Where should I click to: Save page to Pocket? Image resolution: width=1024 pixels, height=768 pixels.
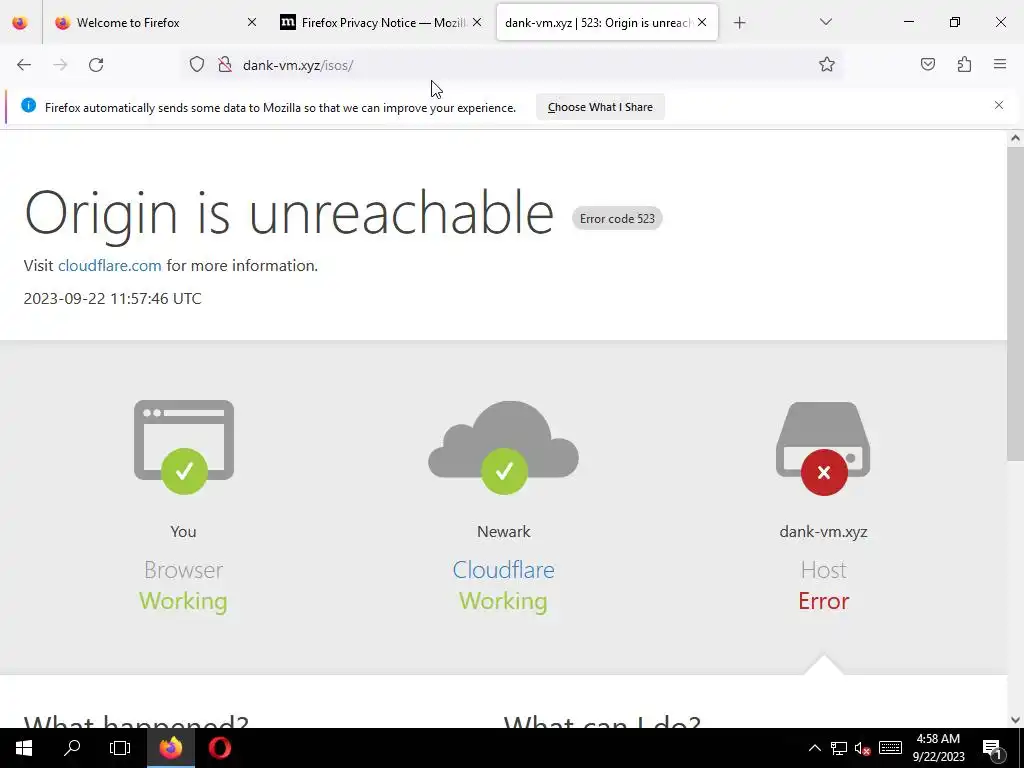pyautogui.click(x=928, y=64)
